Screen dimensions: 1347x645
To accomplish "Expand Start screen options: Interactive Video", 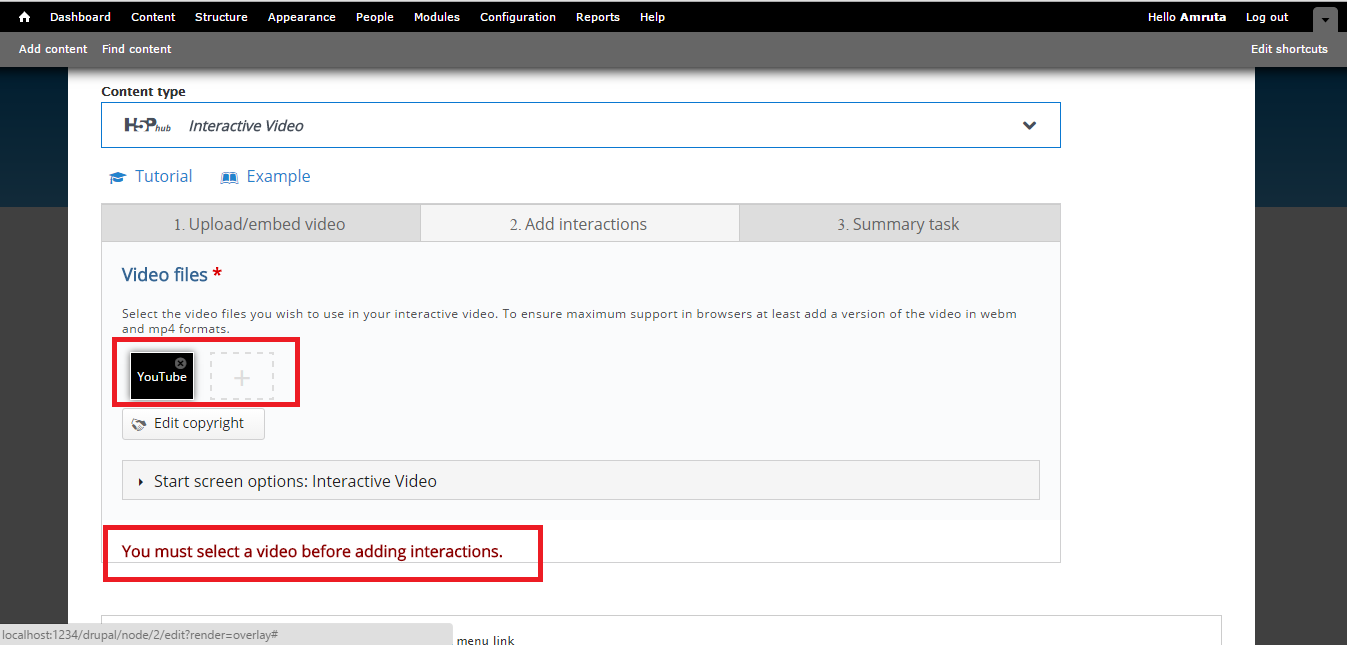I will (x=581, y=480).
